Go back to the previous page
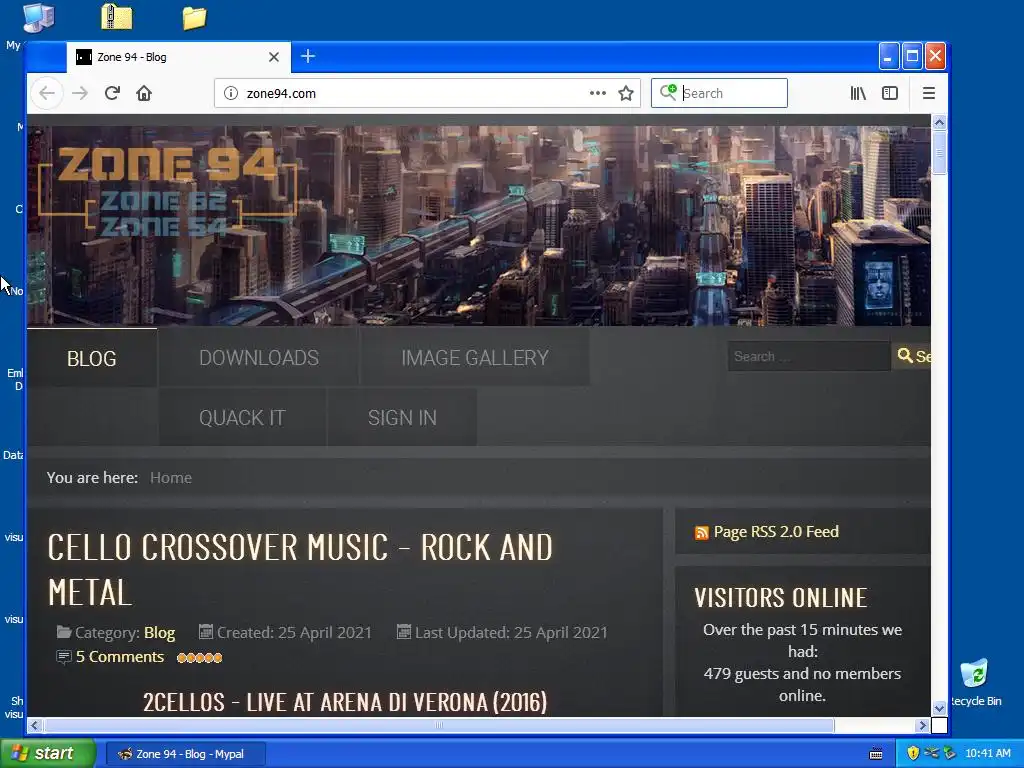Viewport: 1024px width, 768px height. point(47,93)
